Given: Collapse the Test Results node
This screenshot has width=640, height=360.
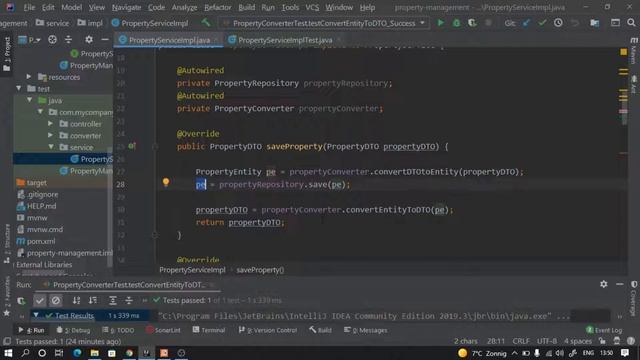Looking at the screenshot, I should coord(36,316).
